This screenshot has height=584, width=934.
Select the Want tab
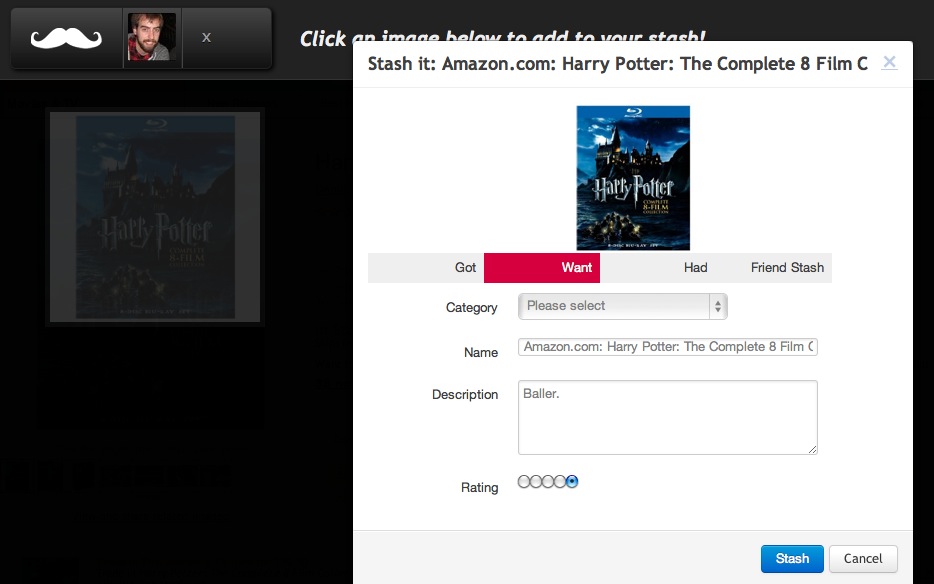[x=542, y=268]
